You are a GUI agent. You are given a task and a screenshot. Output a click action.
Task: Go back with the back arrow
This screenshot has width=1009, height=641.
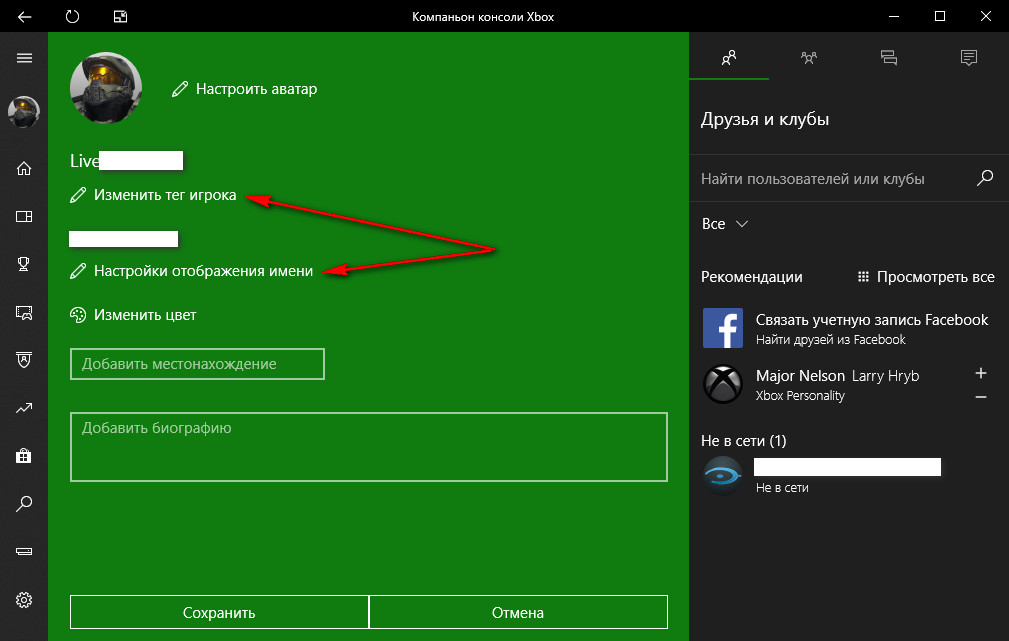(x=24, y=17)
